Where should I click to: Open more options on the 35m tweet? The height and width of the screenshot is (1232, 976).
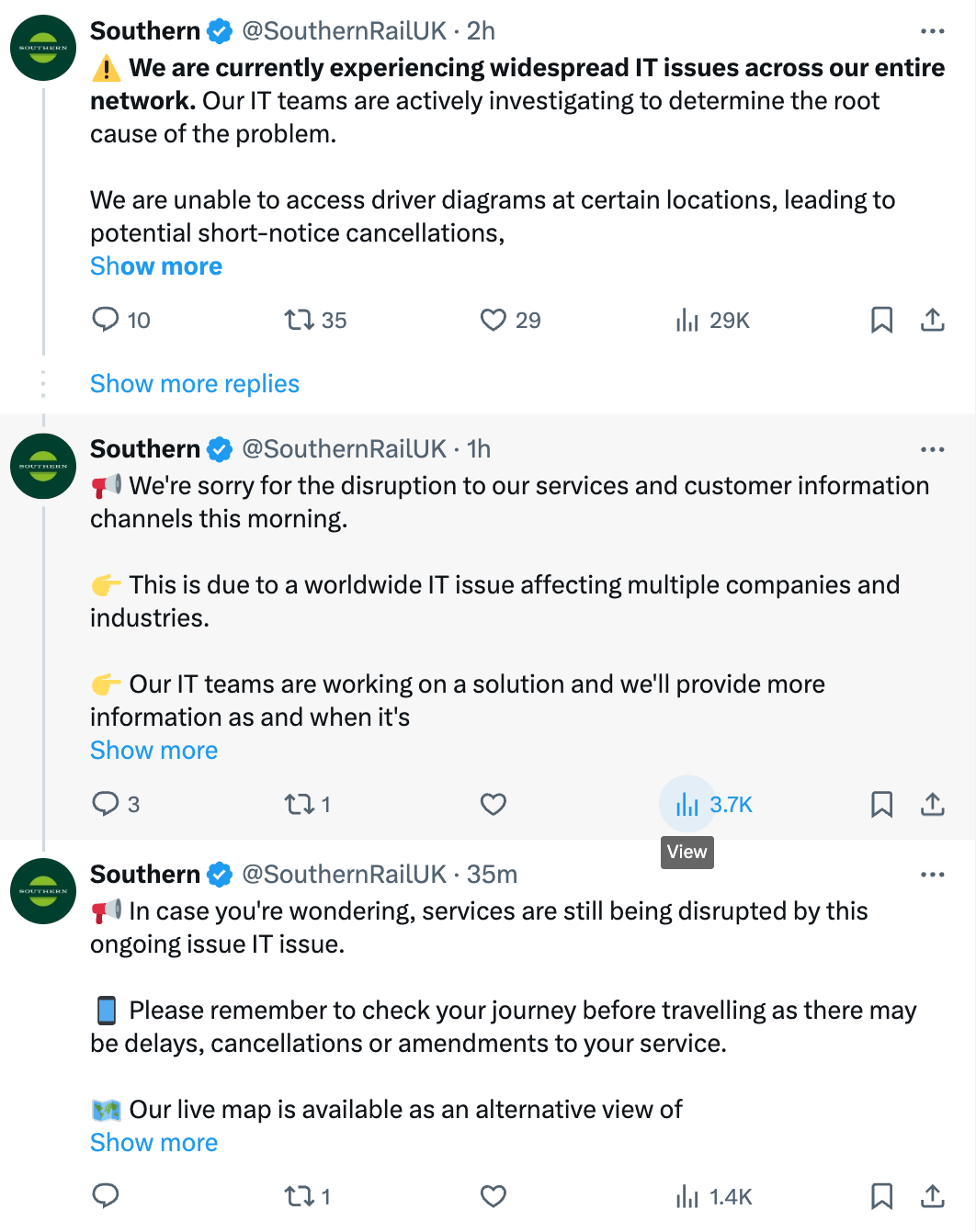(x=932, y=875)
